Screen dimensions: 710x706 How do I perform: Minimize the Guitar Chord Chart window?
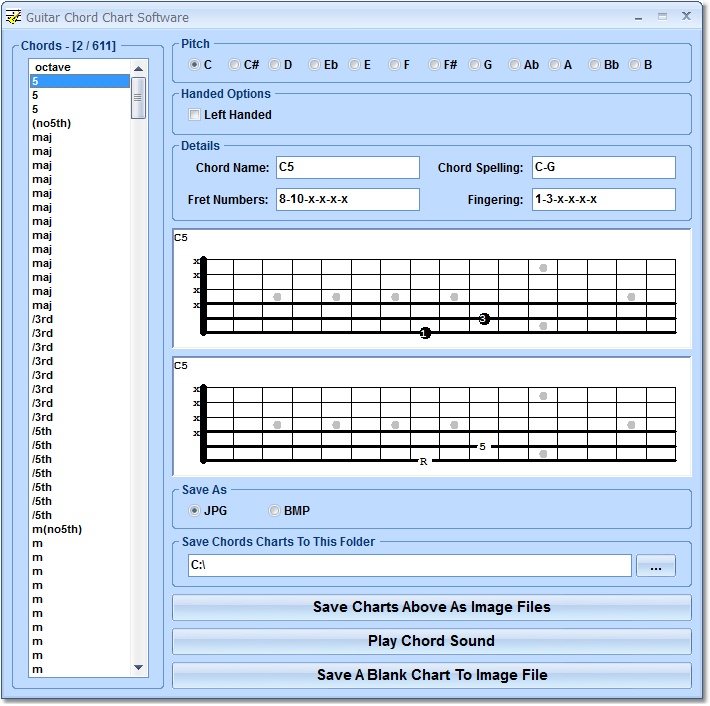point(638,17)
